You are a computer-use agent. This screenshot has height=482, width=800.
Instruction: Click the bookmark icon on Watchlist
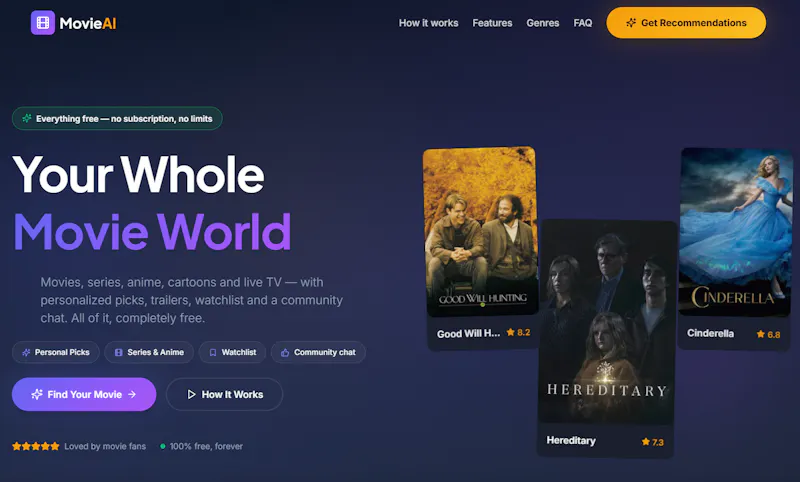pyautogui.click(x=213, y=352)
